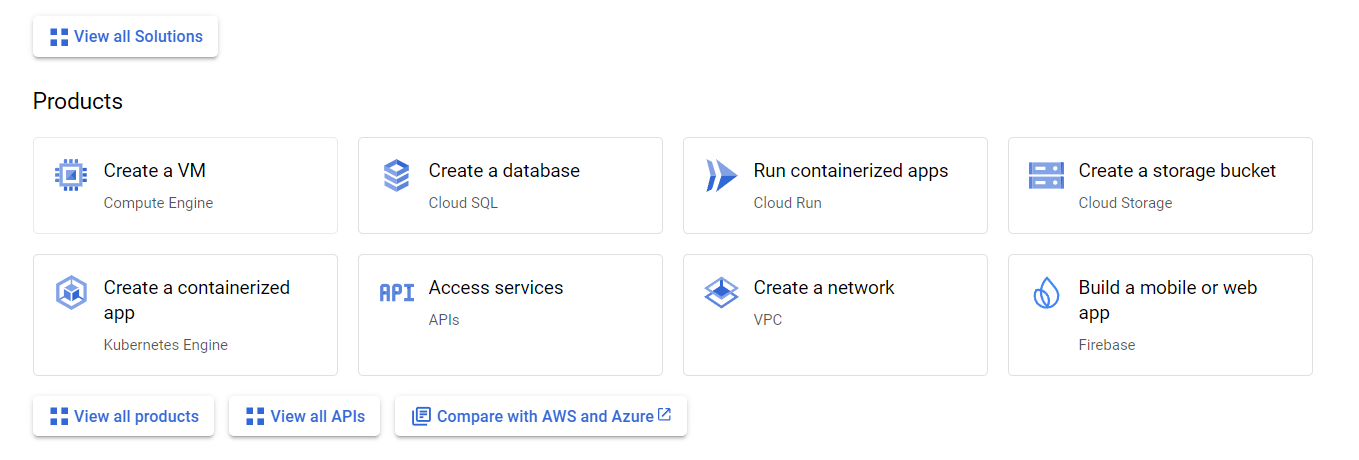Click the Firebase flame icon

point(1046,292)
